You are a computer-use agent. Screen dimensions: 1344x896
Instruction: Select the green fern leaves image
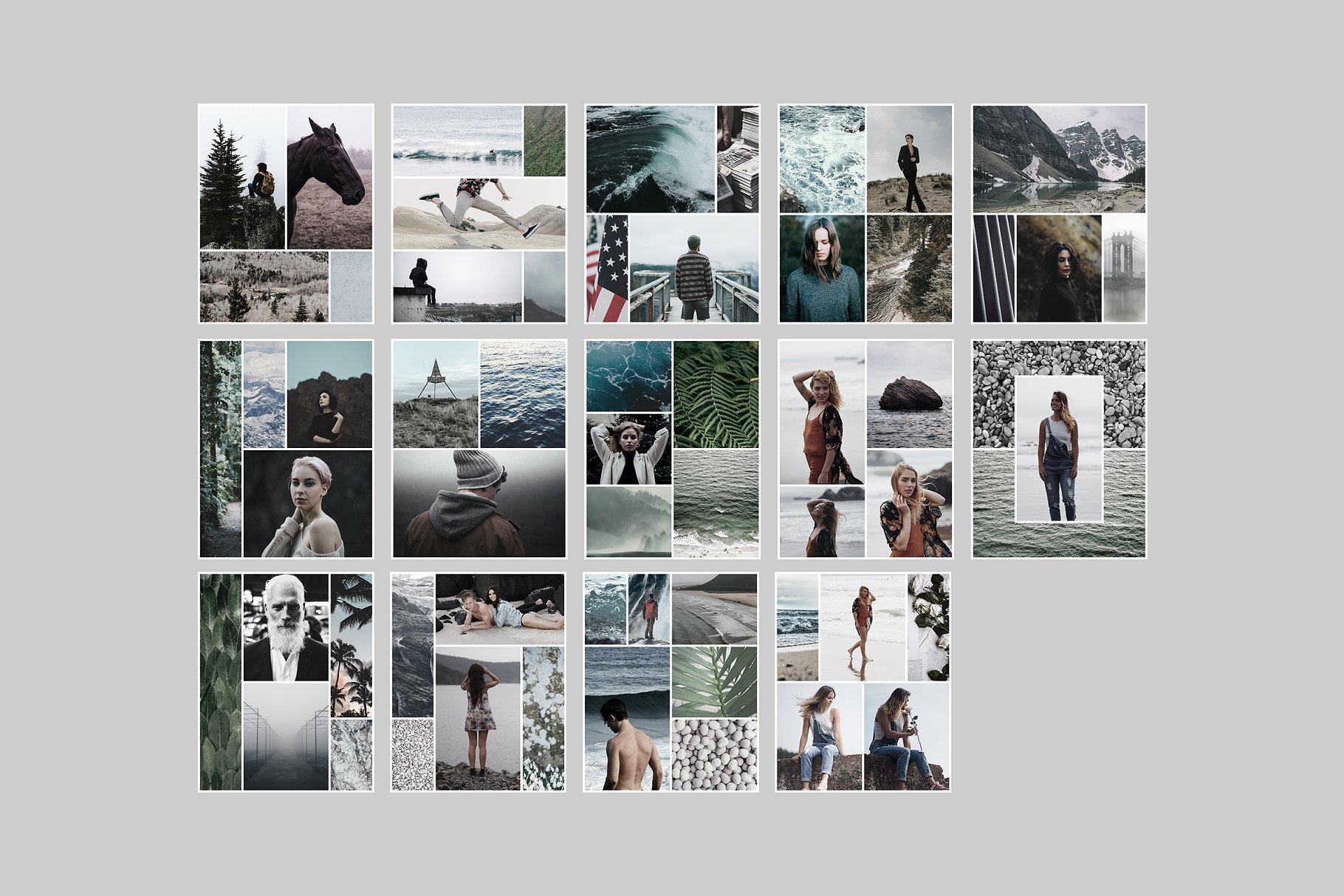tap(716, 394)
